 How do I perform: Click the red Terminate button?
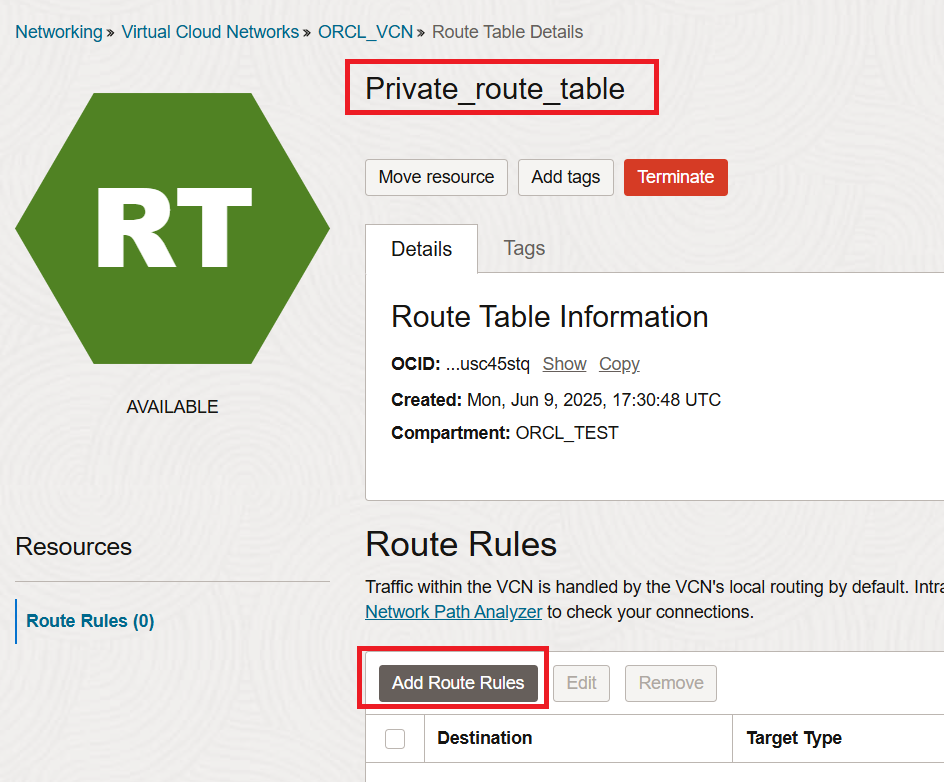pyautogui.click(x=675, y=177)
